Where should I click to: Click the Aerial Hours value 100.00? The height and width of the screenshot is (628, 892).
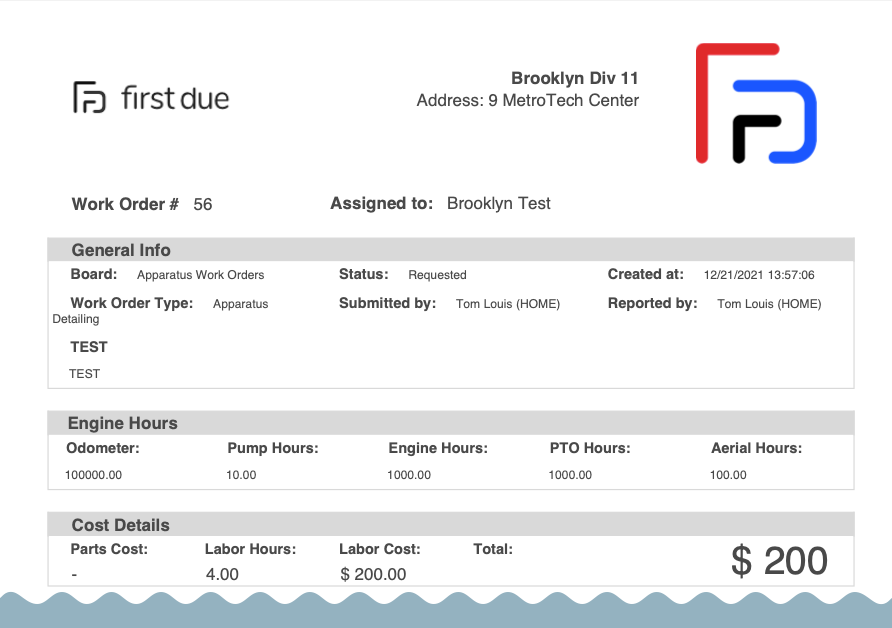[728, 475]
